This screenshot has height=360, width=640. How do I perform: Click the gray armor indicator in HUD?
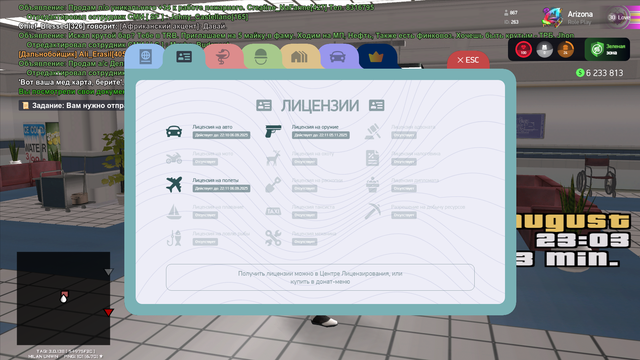(x=544, y=50)
